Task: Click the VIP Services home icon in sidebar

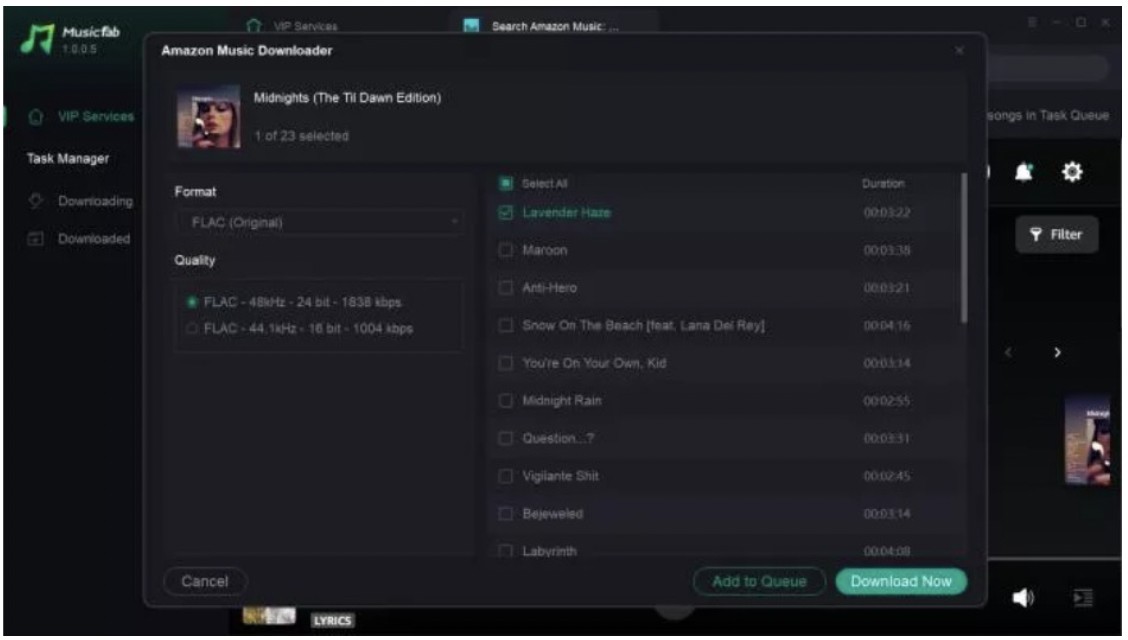Action: 35,116
